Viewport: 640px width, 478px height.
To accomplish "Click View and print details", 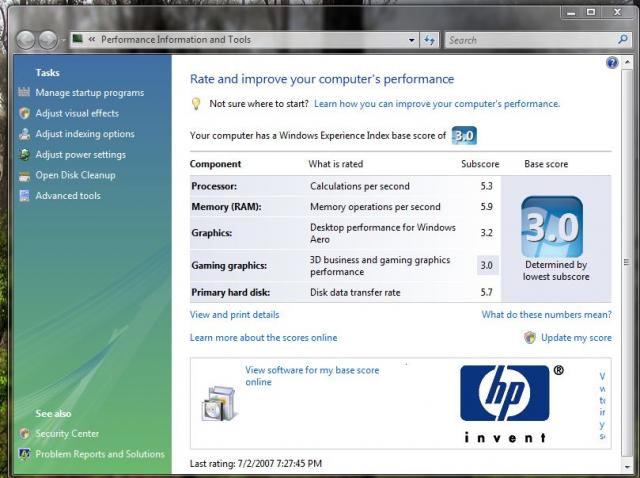I will (234, 315).
